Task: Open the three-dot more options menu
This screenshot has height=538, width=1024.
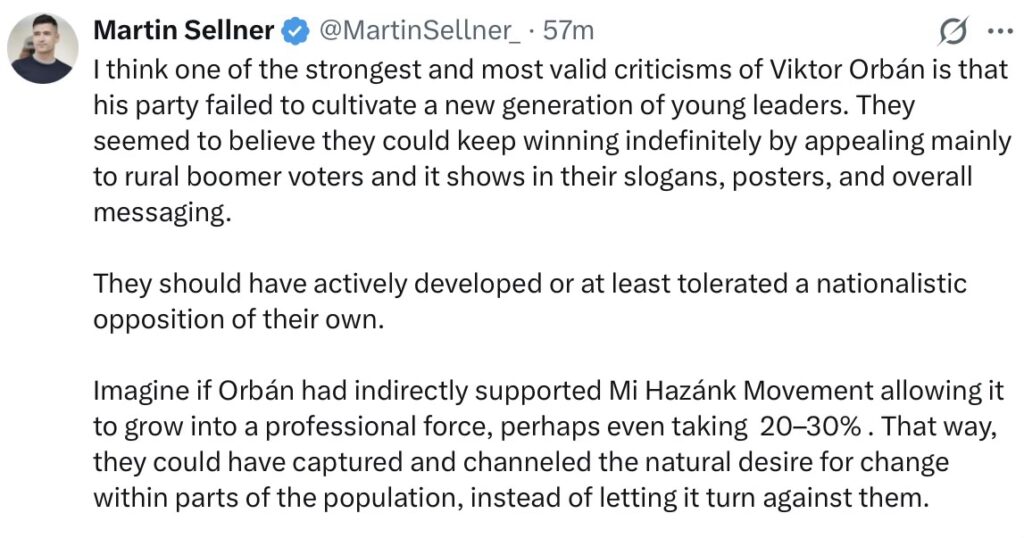Action: [999, 31]
